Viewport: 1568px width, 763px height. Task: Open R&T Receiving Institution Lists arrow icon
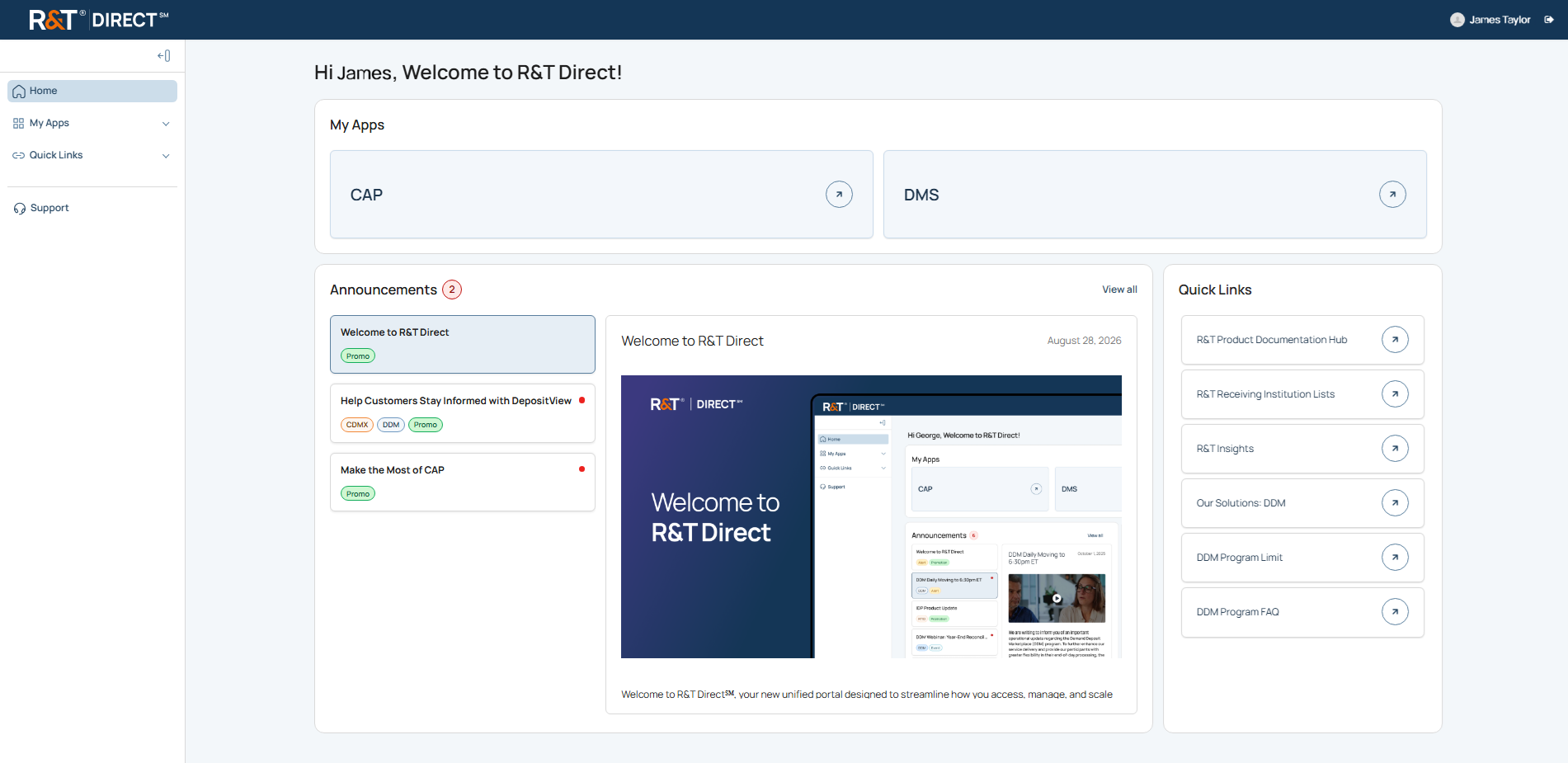click(x=1395, y=394)
